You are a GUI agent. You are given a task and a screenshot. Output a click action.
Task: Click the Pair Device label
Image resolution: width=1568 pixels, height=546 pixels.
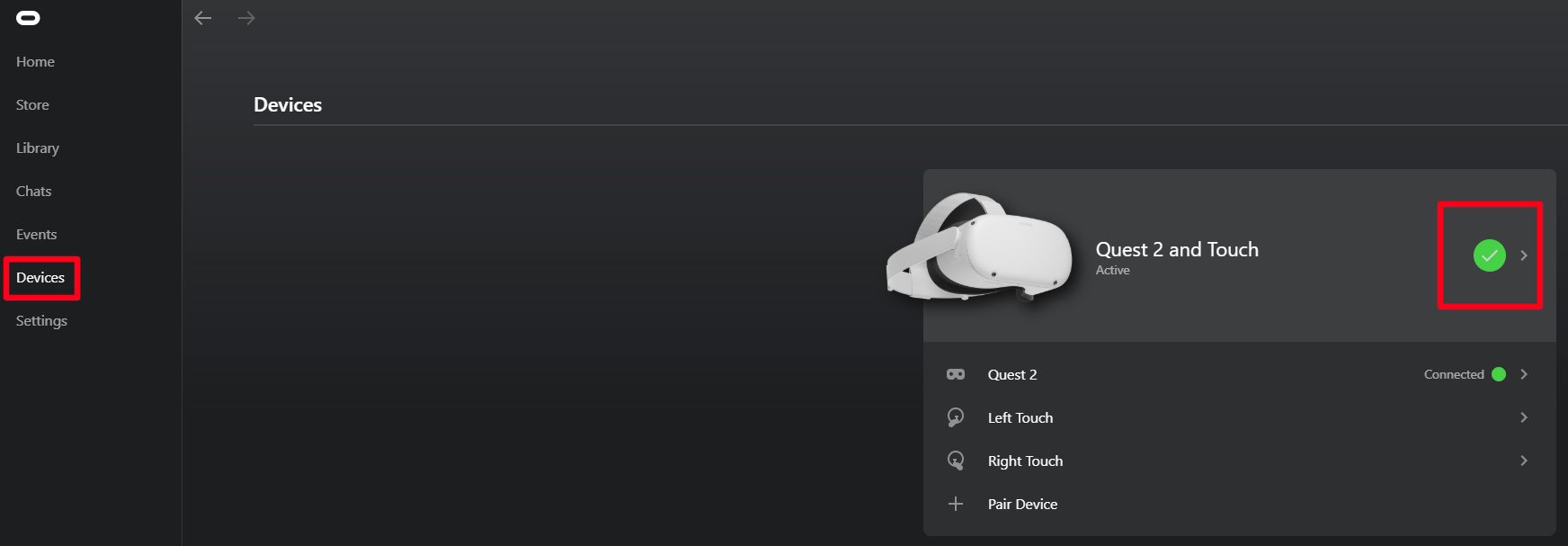pos(1022,504)
